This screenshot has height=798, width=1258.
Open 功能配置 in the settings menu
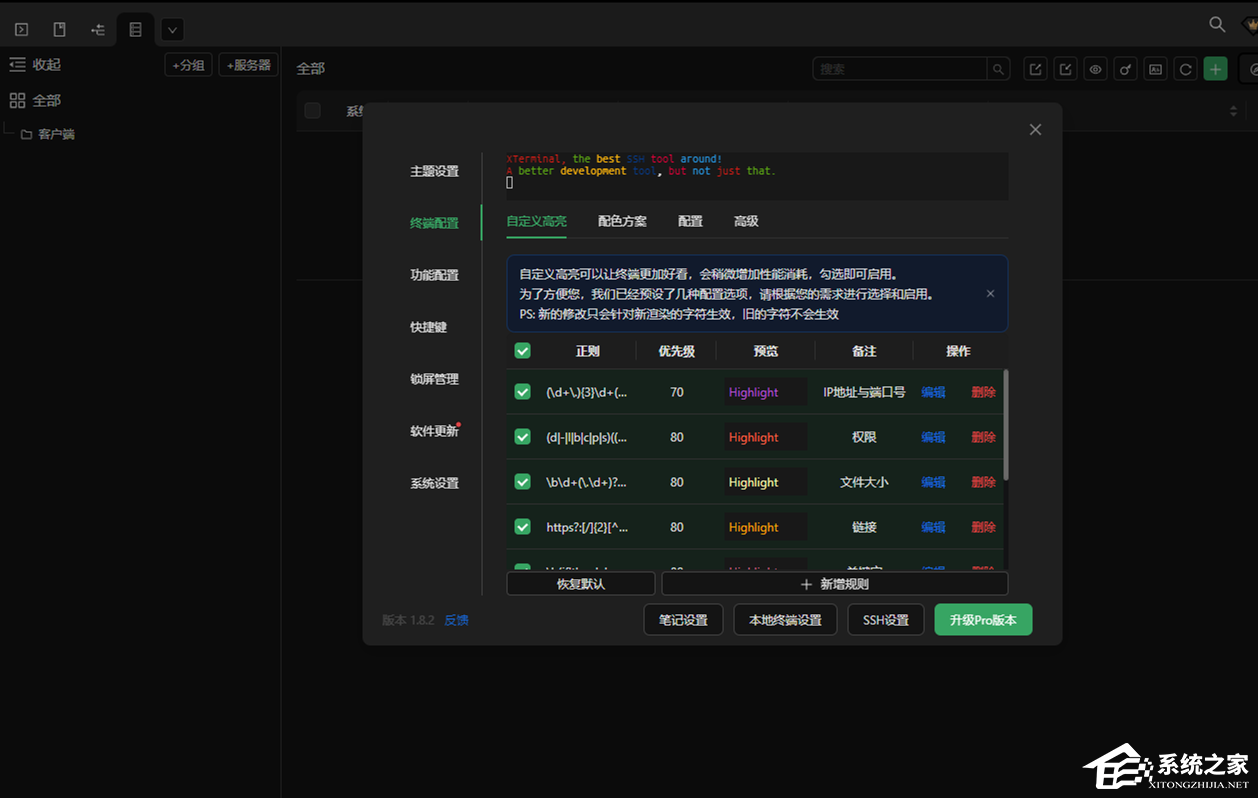pyautogui.click(x=434, y=275)
